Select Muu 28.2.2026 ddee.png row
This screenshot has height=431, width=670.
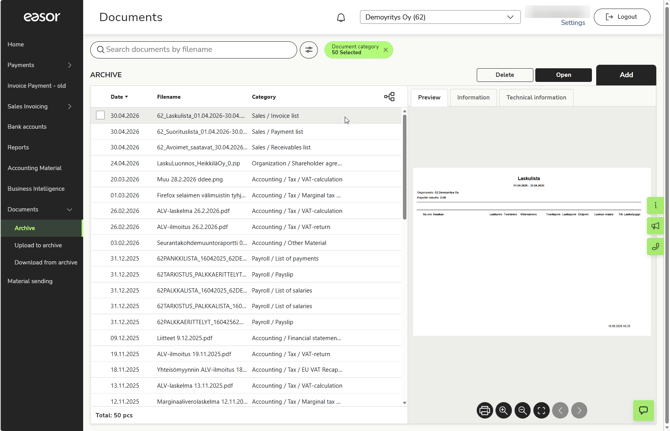(x=246, y=179)
